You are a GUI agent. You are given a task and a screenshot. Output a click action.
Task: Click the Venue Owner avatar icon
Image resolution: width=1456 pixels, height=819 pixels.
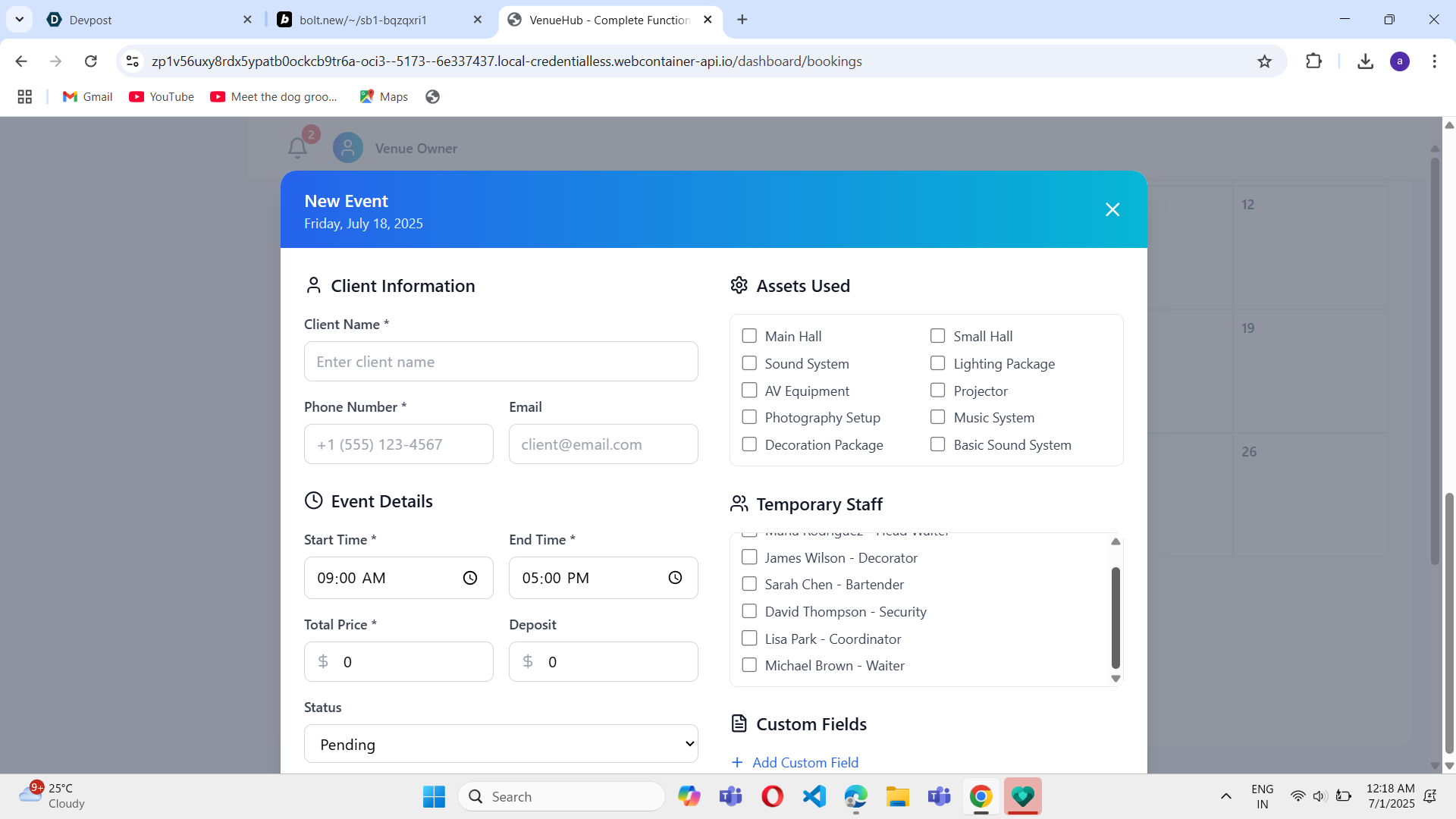click(x=348, y=148)
